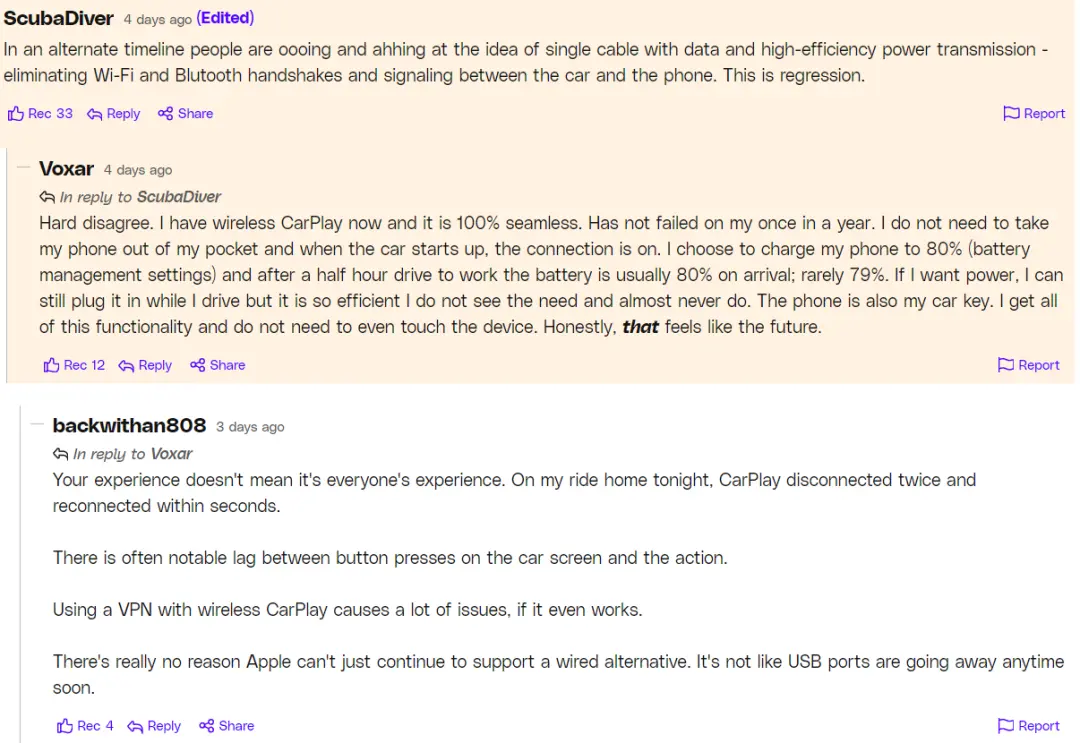Share Voxar's comment

click(217, 366)
